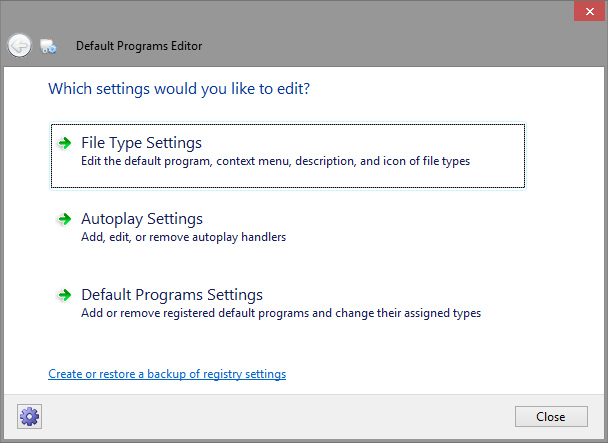608x443 pixels.
Task: Click the 'Add or remove registered default programs' text
Action: tap(280, 313)
